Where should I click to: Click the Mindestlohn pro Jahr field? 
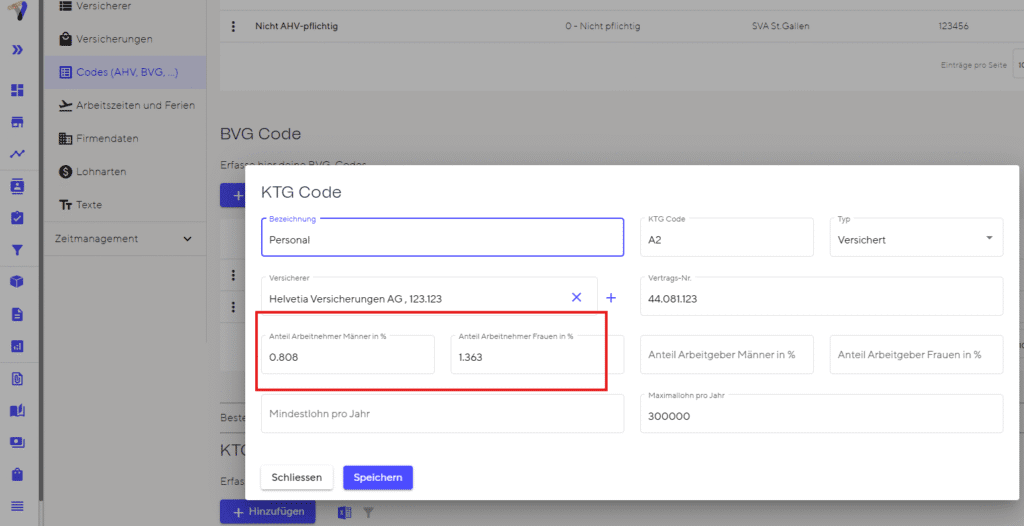coord(442,413)
